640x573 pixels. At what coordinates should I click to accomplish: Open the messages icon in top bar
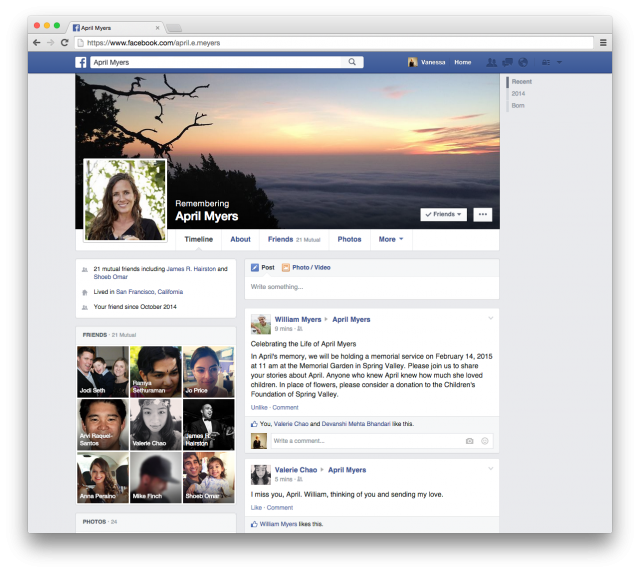[x=507, y=62]
